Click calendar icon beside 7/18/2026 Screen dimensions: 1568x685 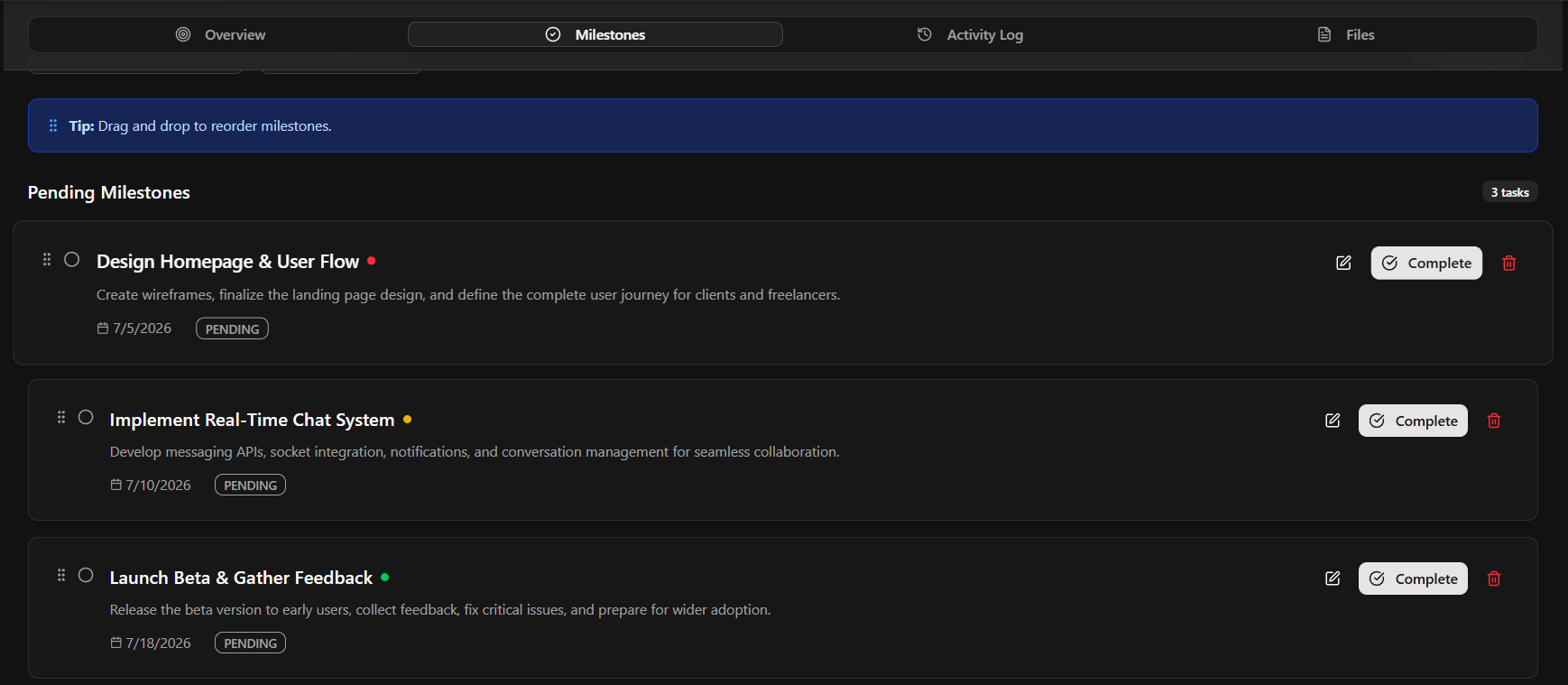coord(115,643)
